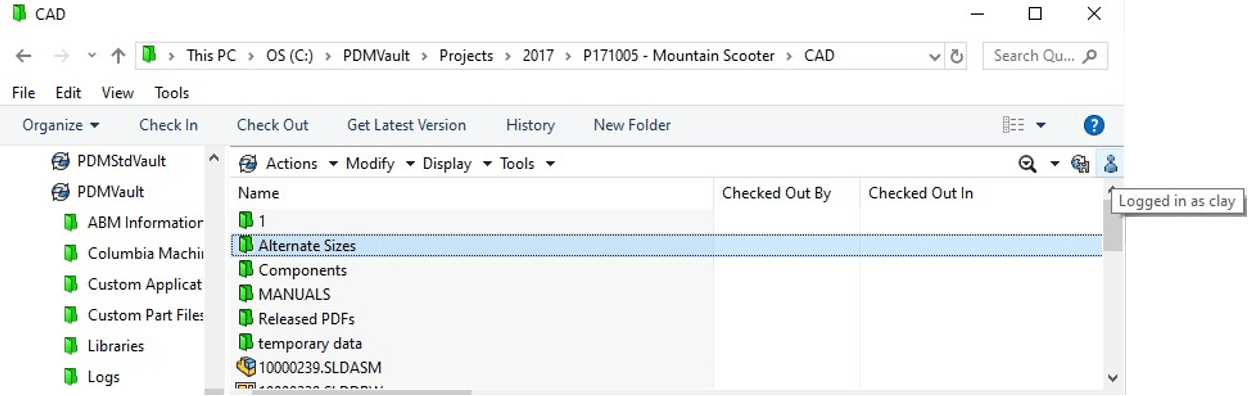Click the Check Out button
1252x396 pixels.
(273, 125)
